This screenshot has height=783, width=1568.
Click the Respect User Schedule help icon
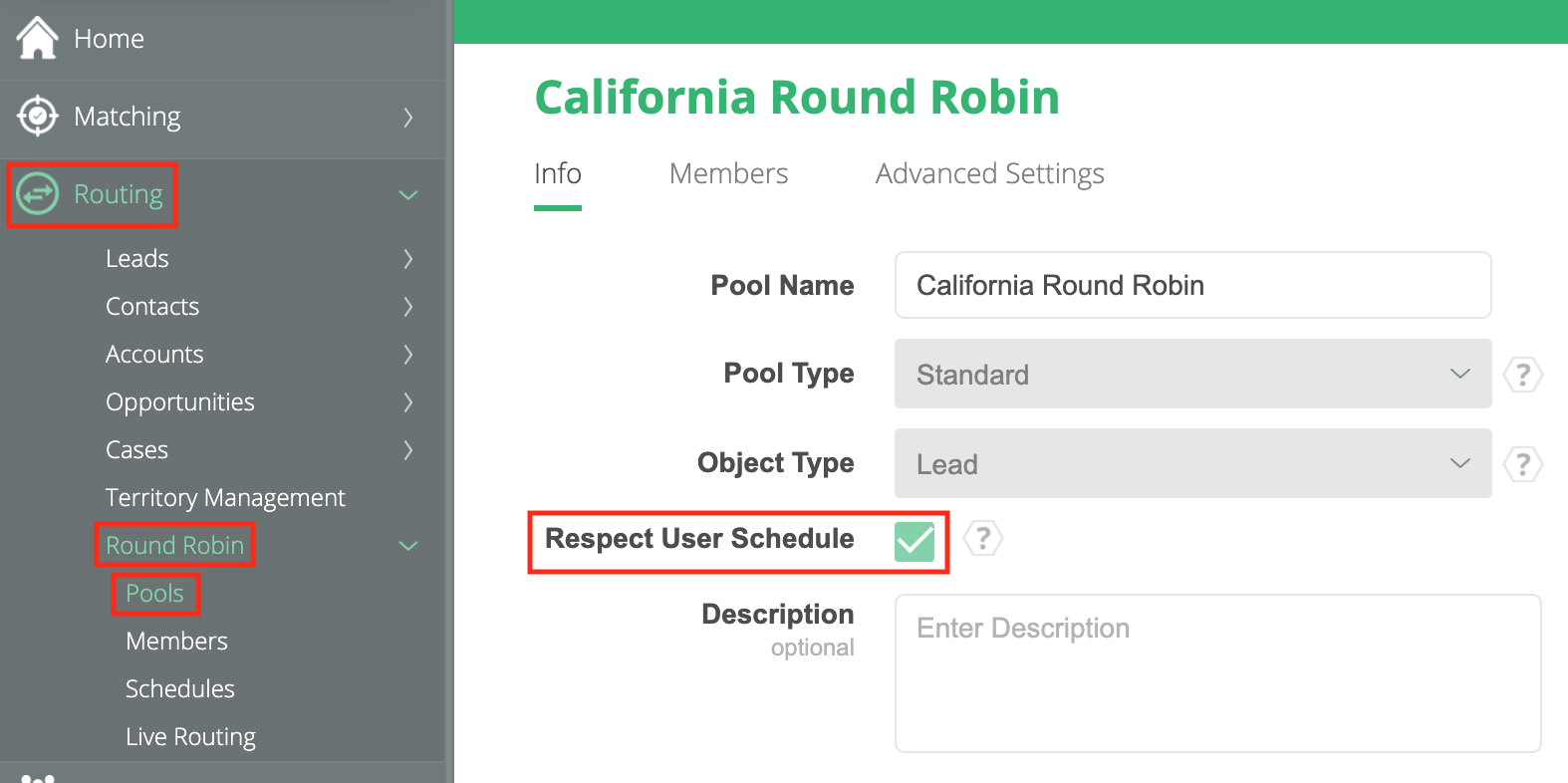coord(982,539)
